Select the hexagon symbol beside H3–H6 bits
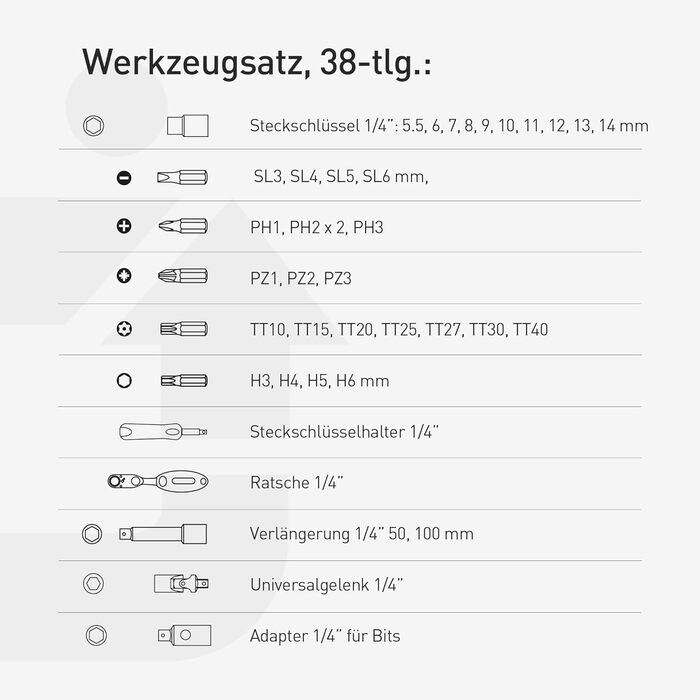The height and width of the screenshot is (700, 700). point(124,381)
